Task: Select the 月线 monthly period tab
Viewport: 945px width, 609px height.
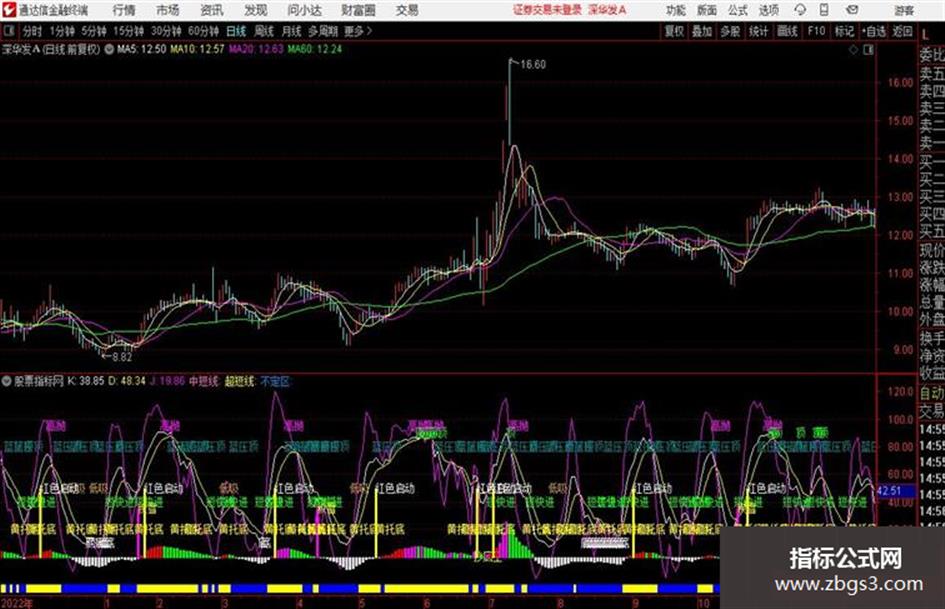Action: pyautogui.click(x=292, y=31)
